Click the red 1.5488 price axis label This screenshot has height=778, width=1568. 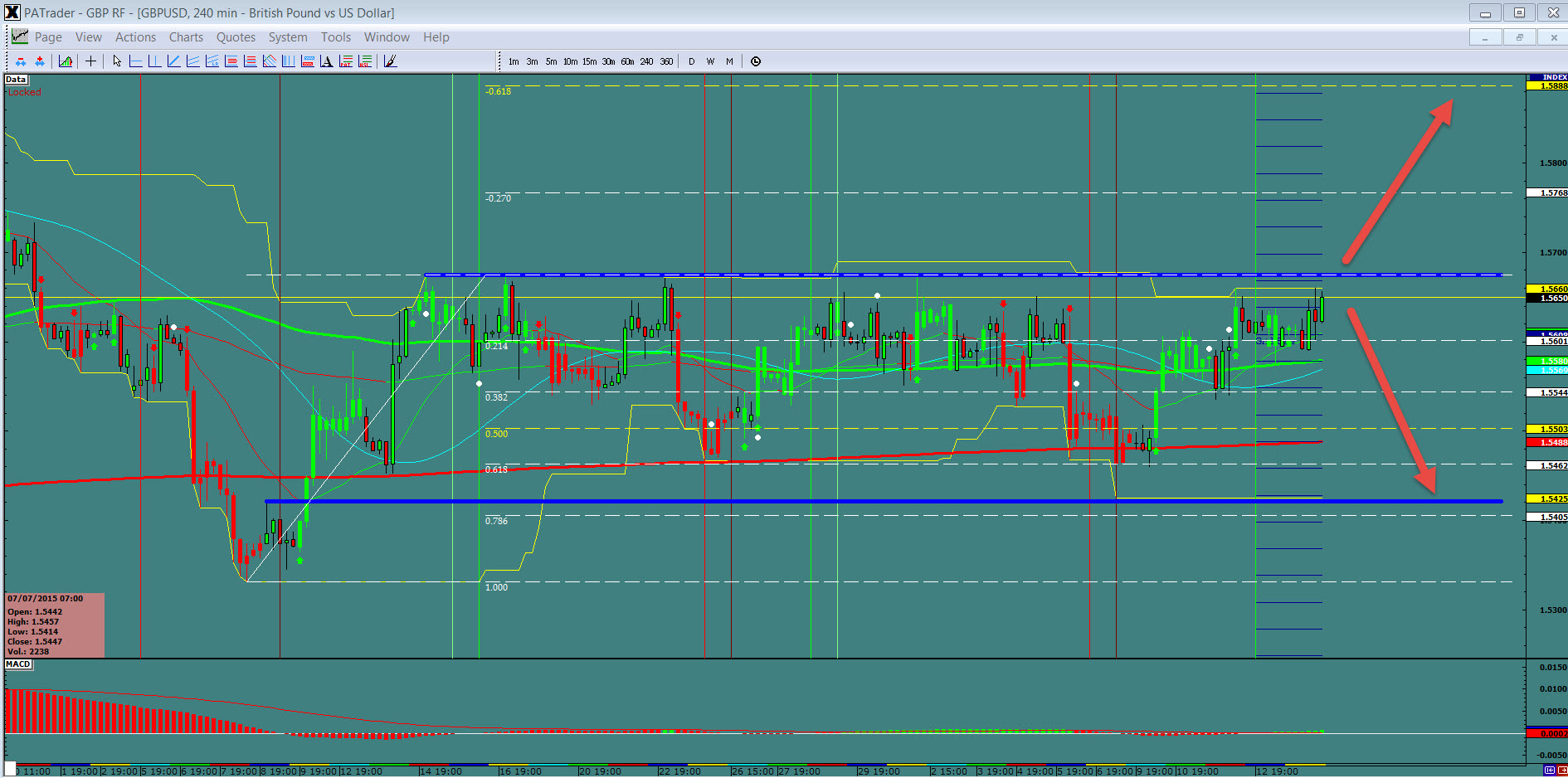pyautogui.click(x=1547, y=442)
